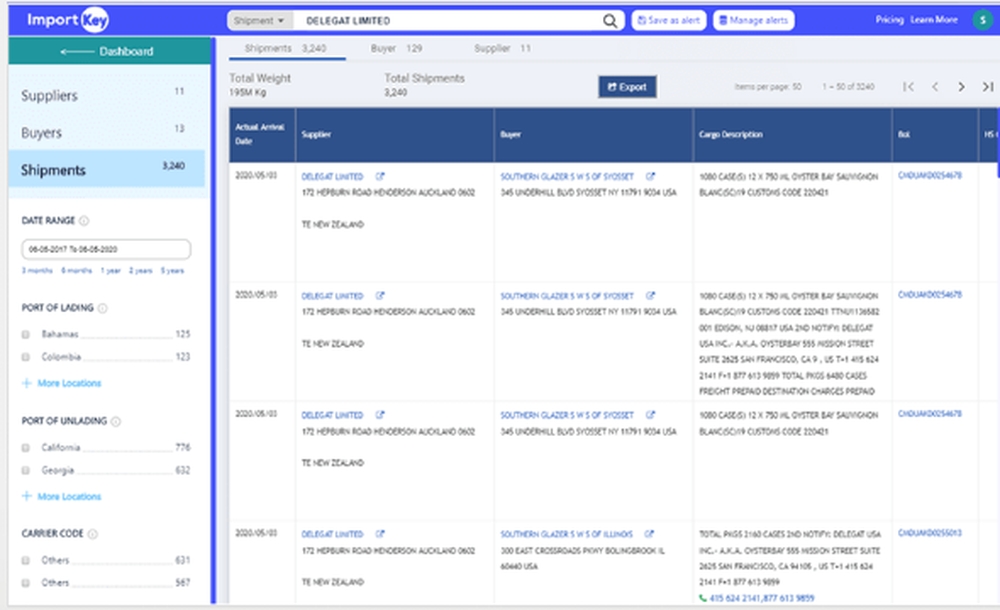
Task: Open external link icon for fourth-row Delegat Limited
Action: click(380, 533)
